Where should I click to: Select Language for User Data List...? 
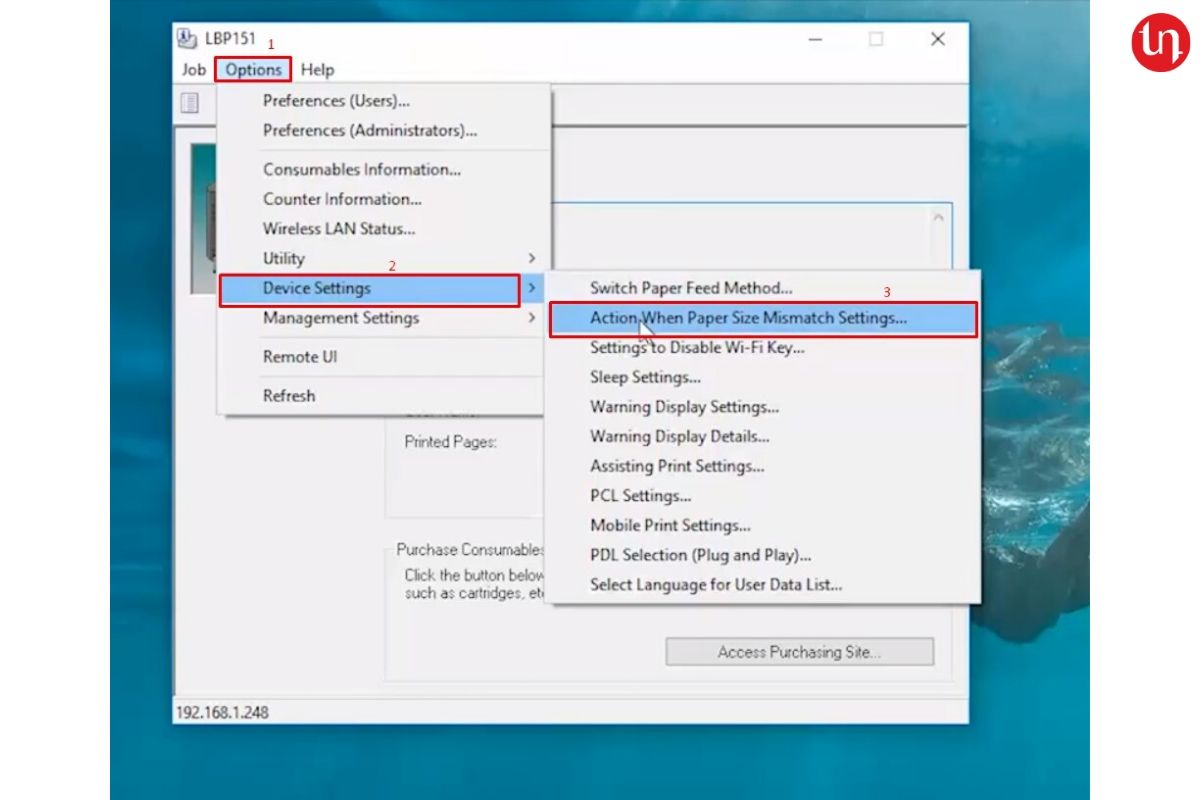point(763,585)
